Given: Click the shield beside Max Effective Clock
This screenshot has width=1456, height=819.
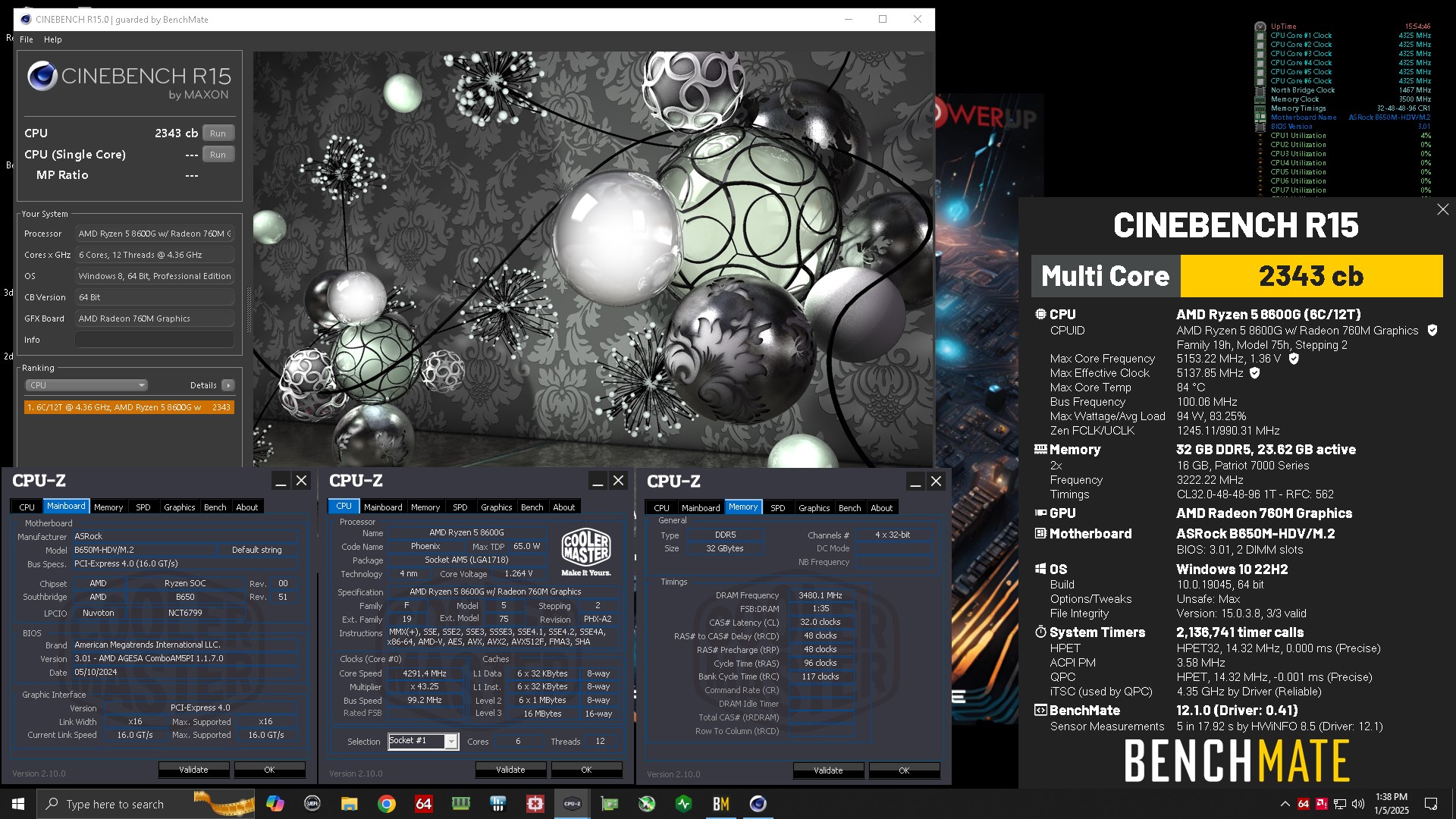Looking at the screenshot, I should click(1254, 372).
